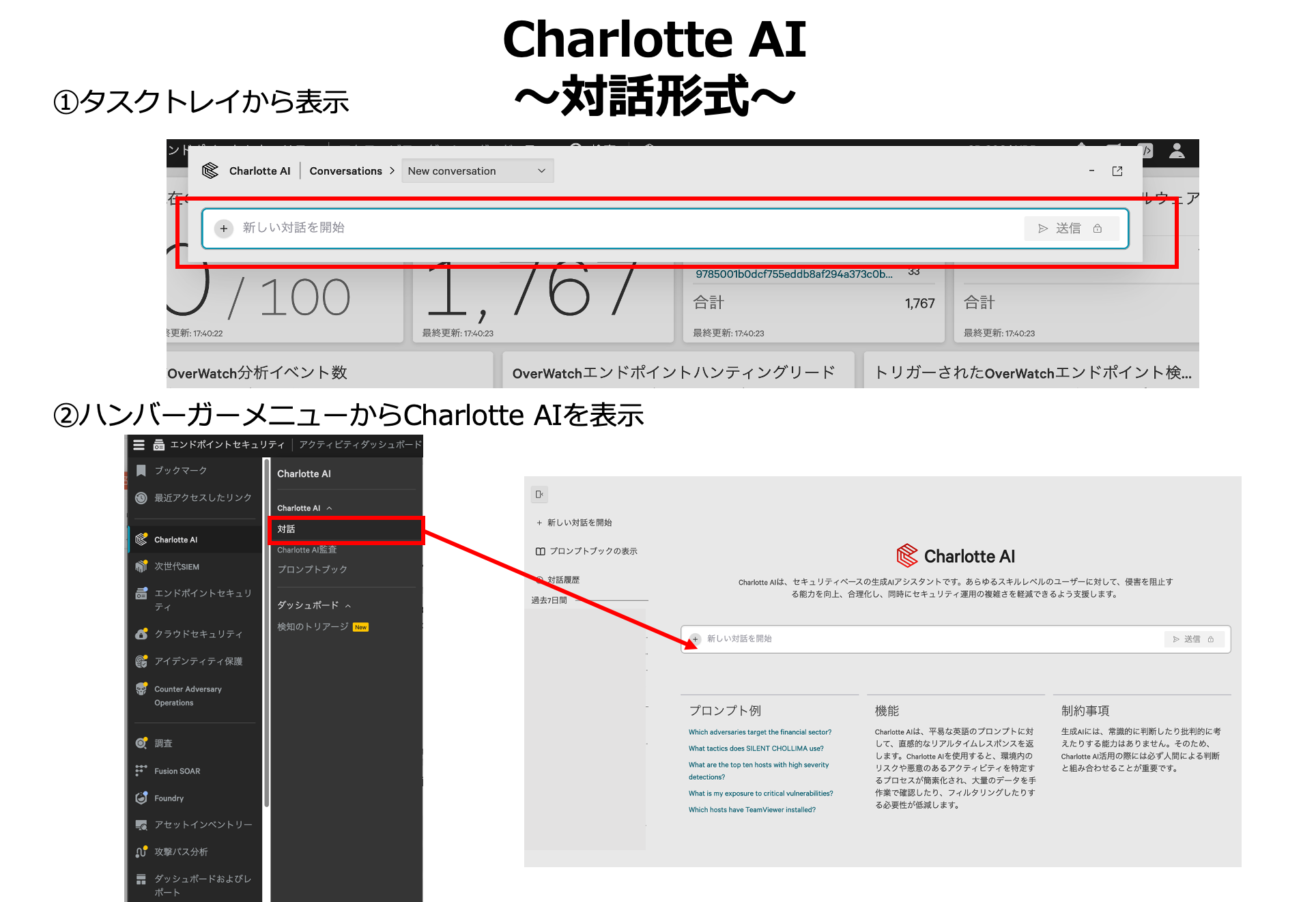The height and width of the screenshot is (902, 1316).
Task: Click the Charlotte AI logo in tray popup header
Action: tap(210, 171)
